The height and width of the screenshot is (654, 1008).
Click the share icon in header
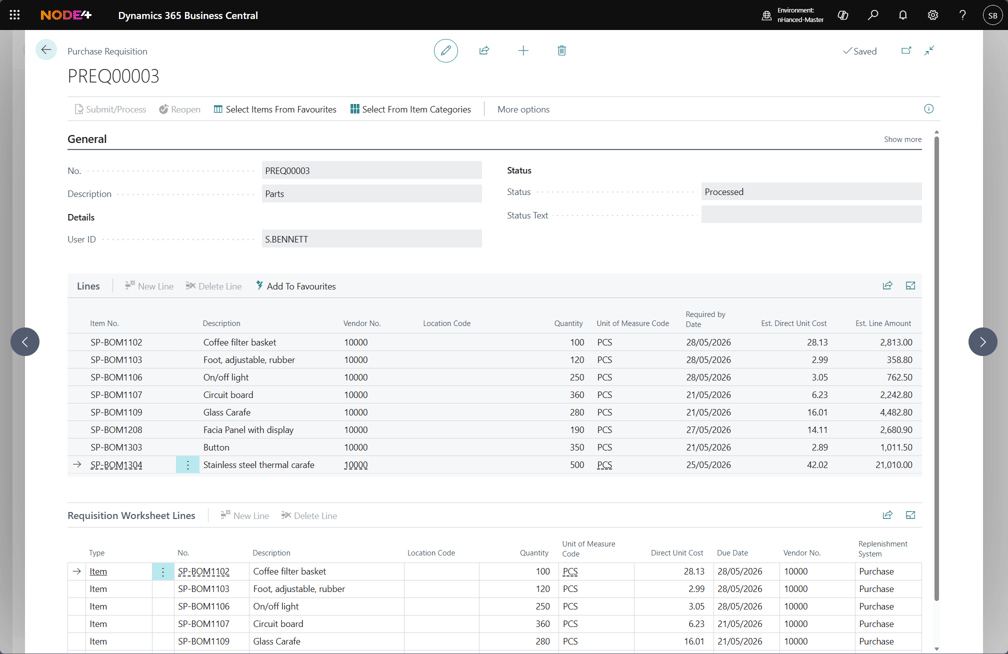pyautogui.click(x=484, y=51)
